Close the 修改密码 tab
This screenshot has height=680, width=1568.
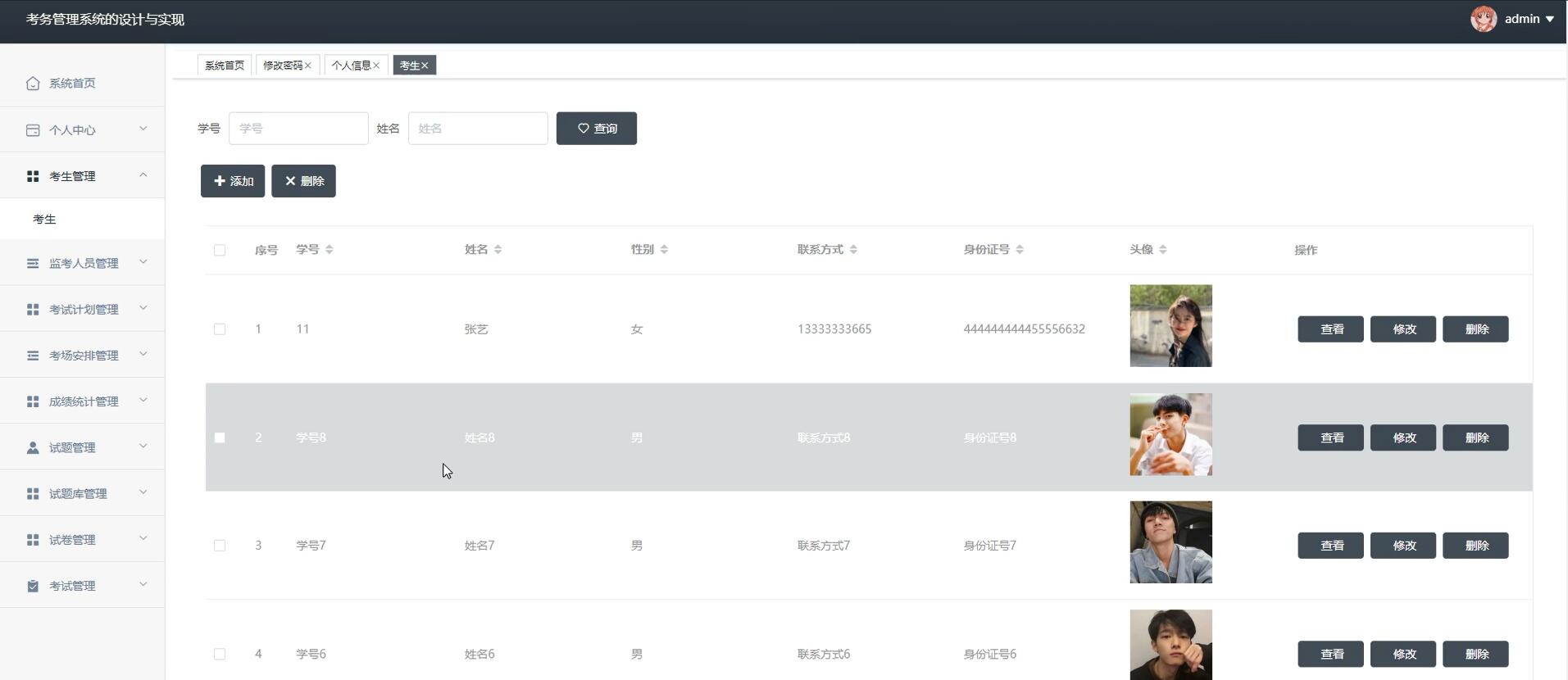point(308,66)
